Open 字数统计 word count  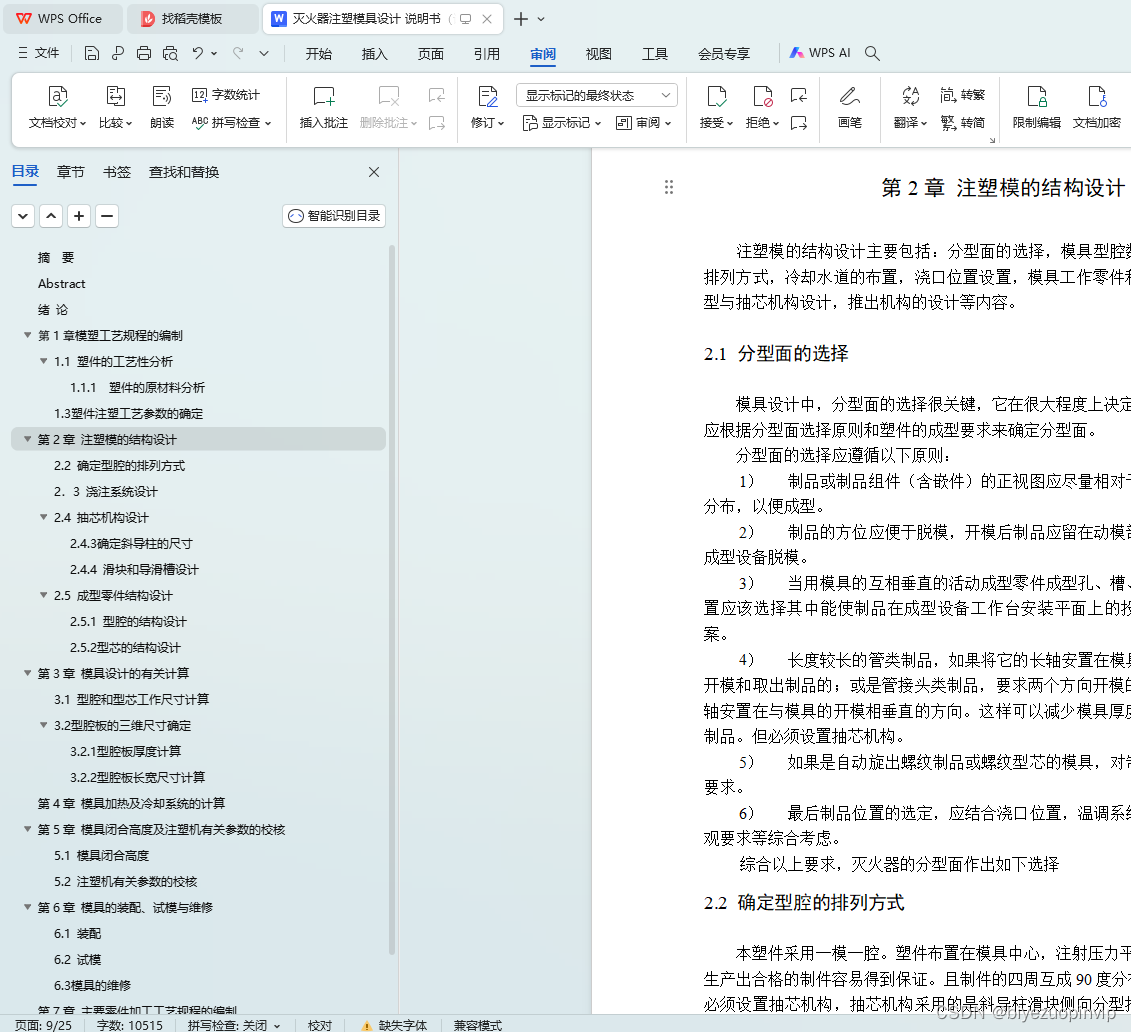click(x=225, y=95)
